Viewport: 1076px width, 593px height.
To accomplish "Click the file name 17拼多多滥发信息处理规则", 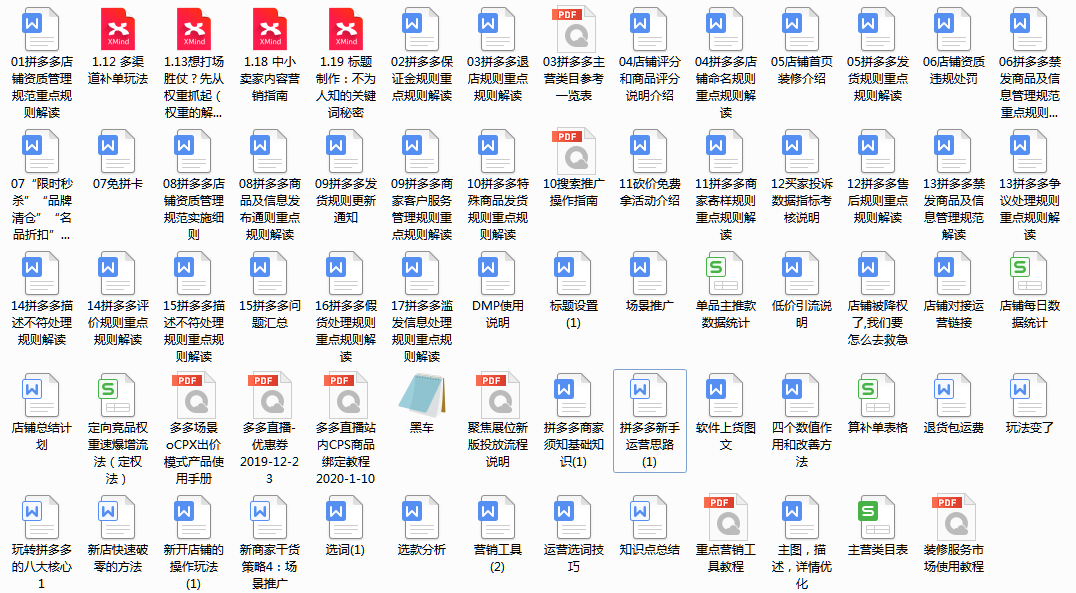I will (421, 332).
